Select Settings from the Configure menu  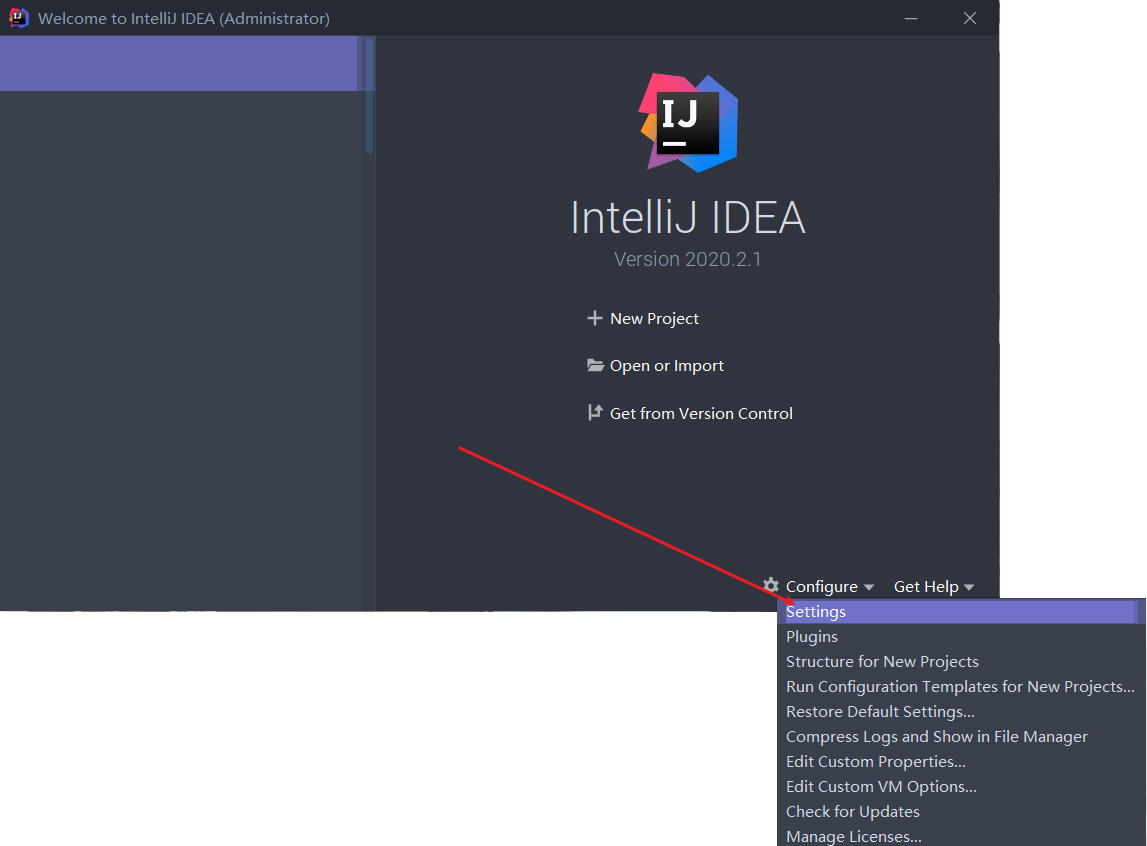coord(816,611)
